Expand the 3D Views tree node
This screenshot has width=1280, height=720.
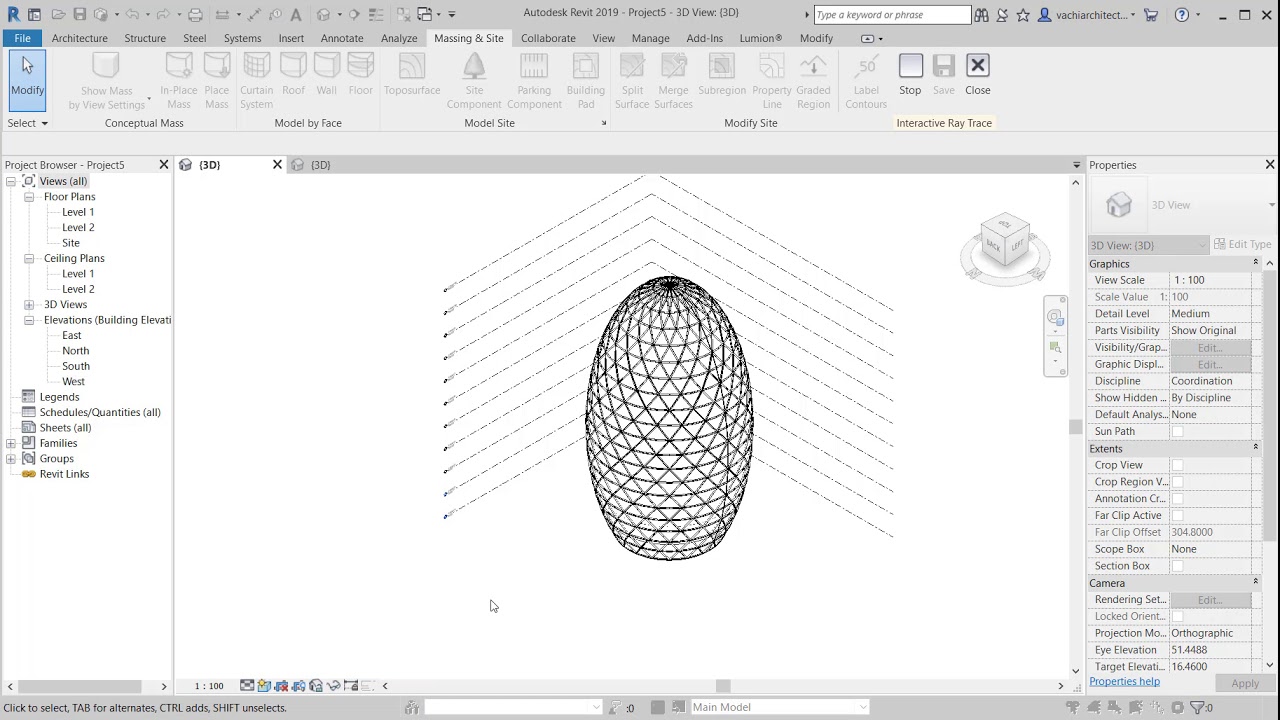click(29, 304)
